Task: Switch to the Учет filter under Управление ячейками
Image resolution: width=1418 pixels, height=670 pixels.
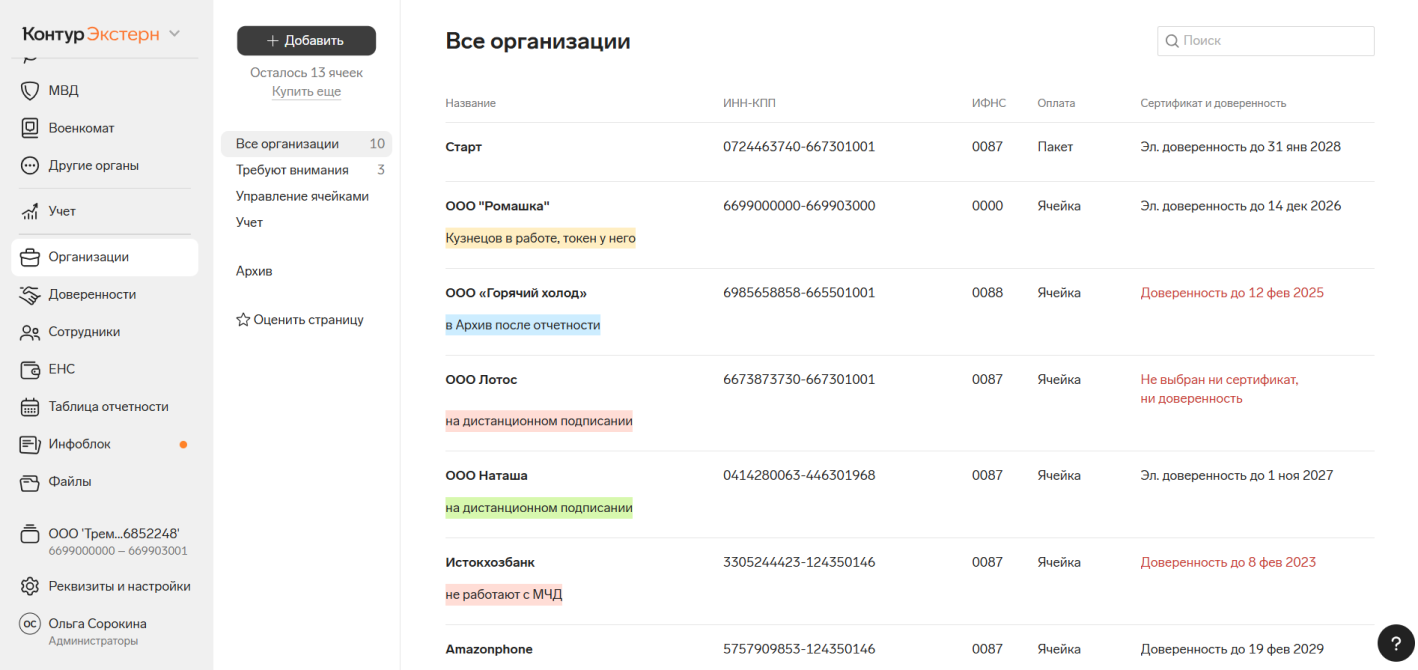Action: point(249,222)
